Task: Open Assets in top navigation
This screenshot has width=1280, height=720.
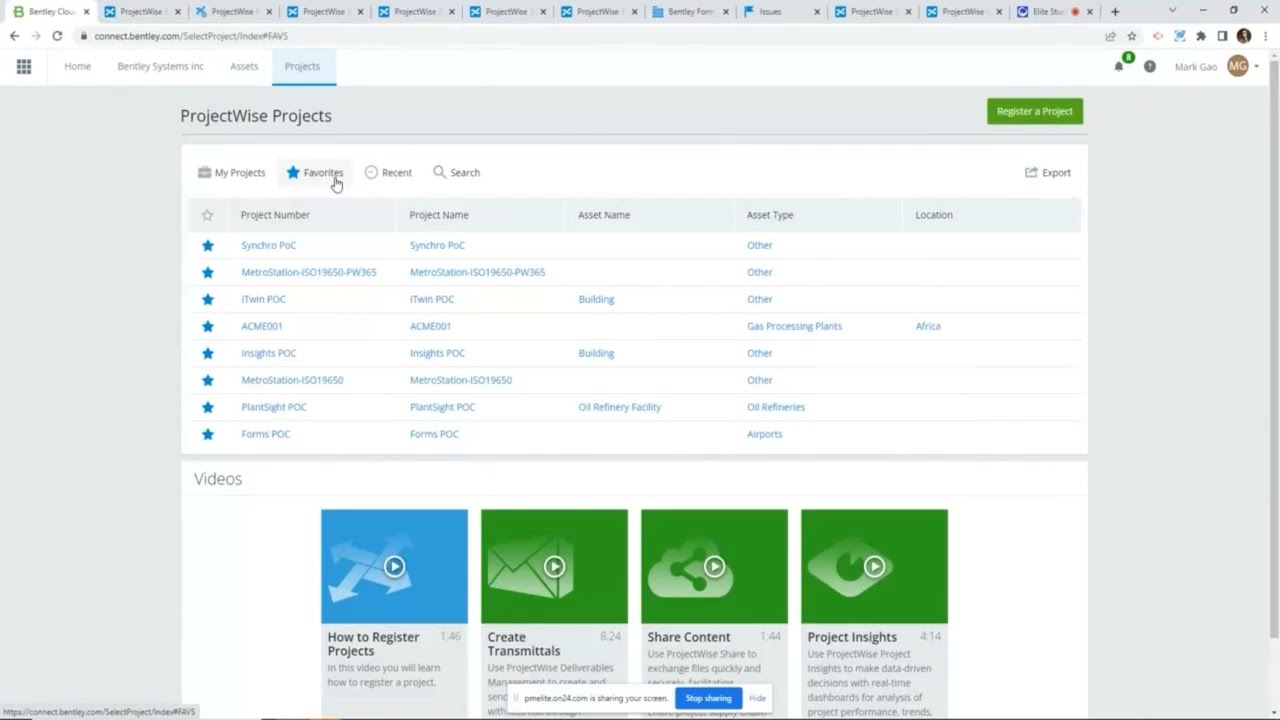Action: (x=244, y=66)
